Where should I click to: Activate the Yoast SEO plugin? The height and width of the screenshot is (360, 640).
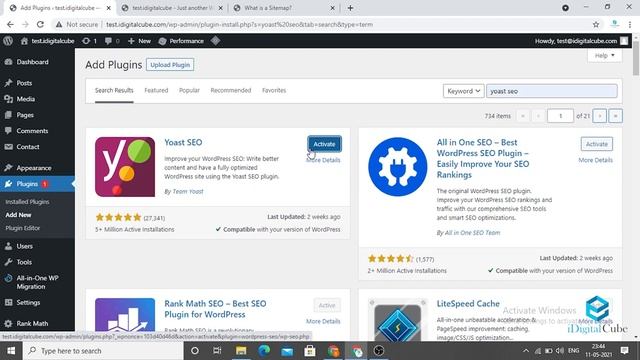(x=324, y=144)
